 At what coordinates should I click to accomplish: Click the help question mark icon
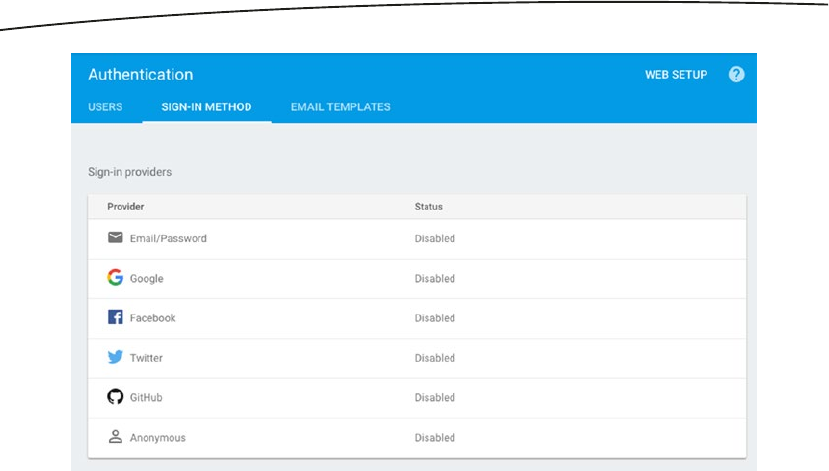click(737, 75)
